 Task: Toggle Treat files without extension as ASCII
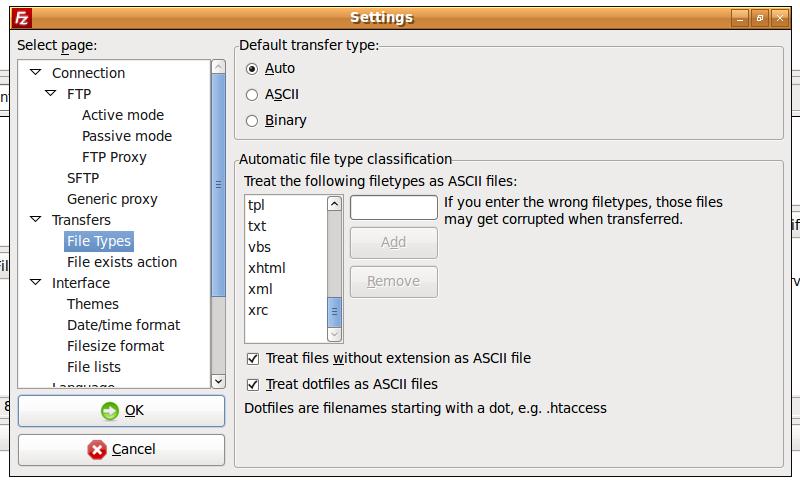tap(253, 358)
